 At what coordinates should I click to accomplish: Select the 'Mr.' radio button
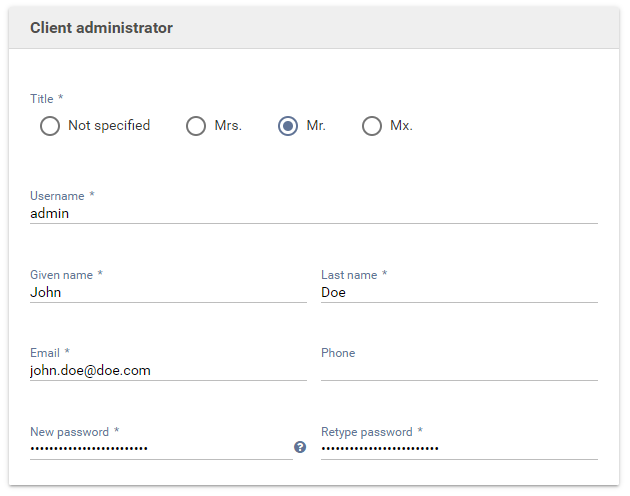288,126
